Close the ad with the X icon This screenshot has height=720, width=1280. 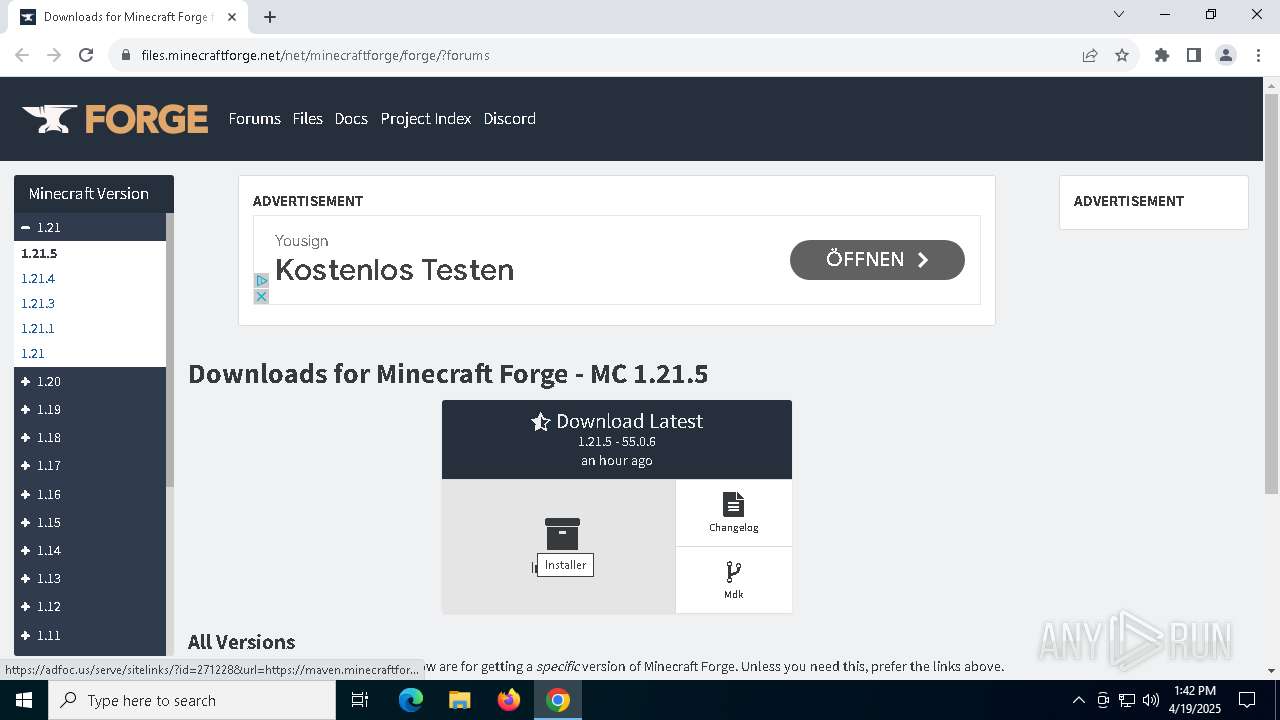tap(261, 297)
